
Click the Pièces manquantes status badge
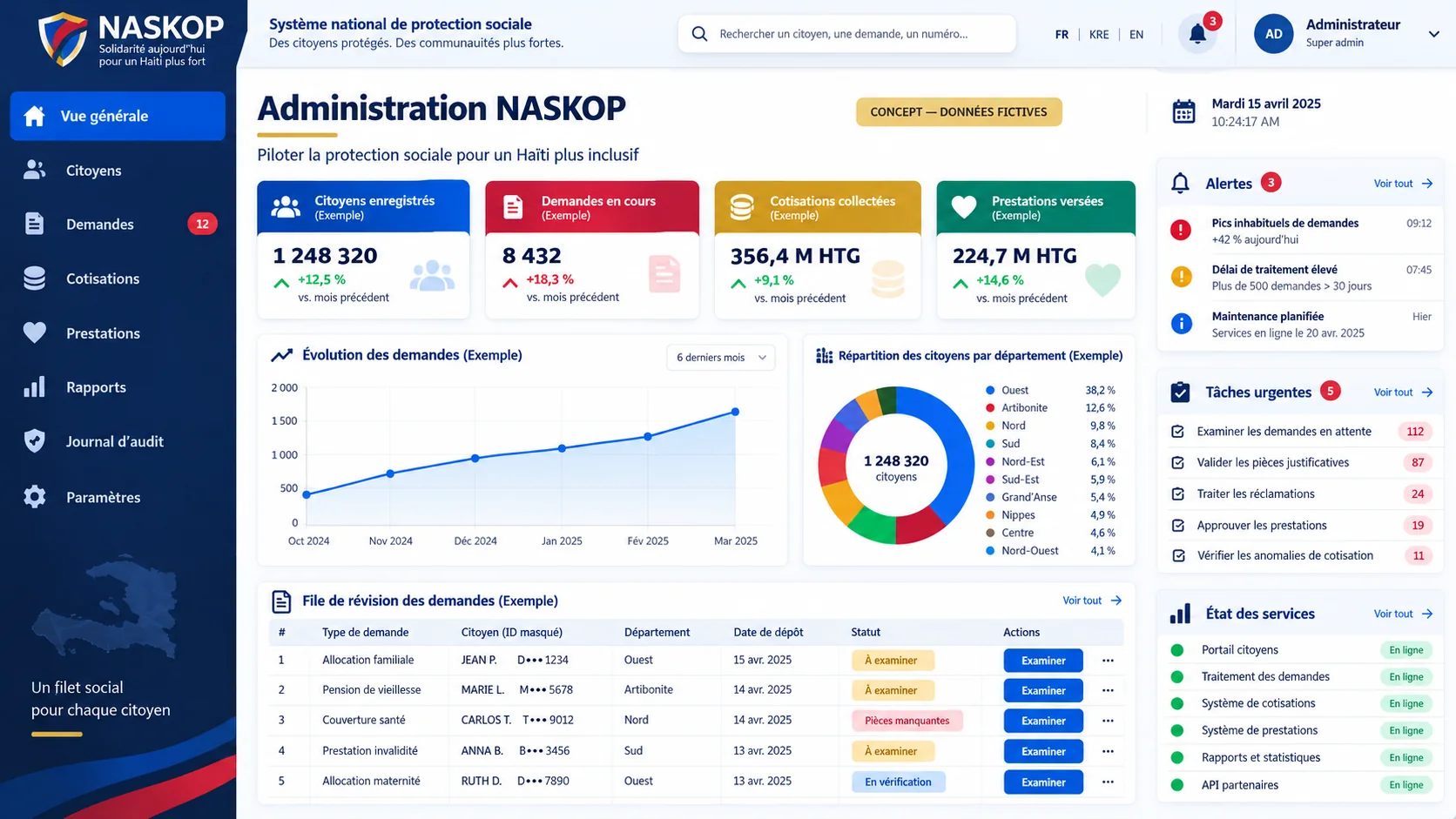(907, 721)
